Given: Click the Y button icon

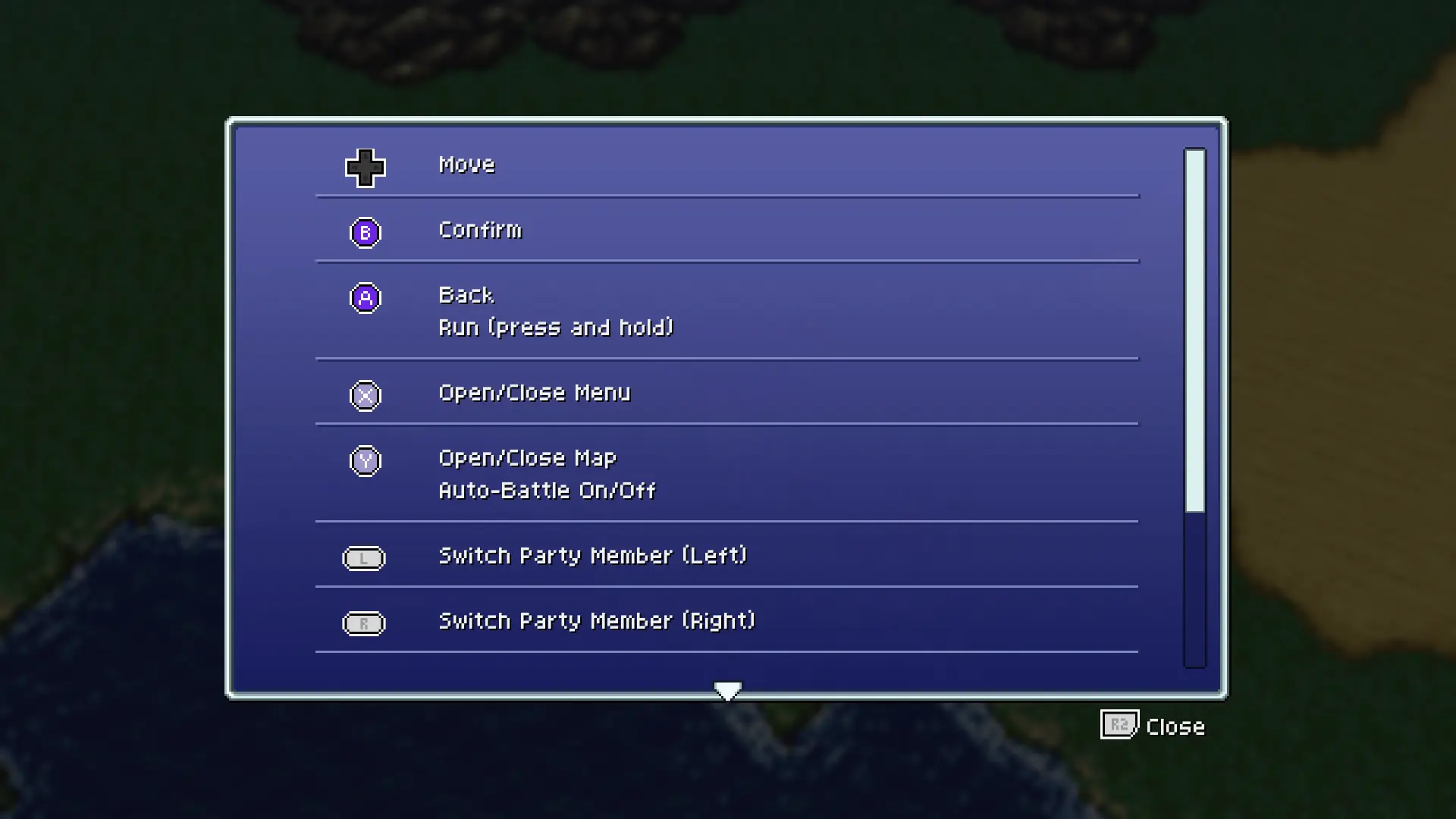Looking at the screenshot, I should click(x=366, y=460).
